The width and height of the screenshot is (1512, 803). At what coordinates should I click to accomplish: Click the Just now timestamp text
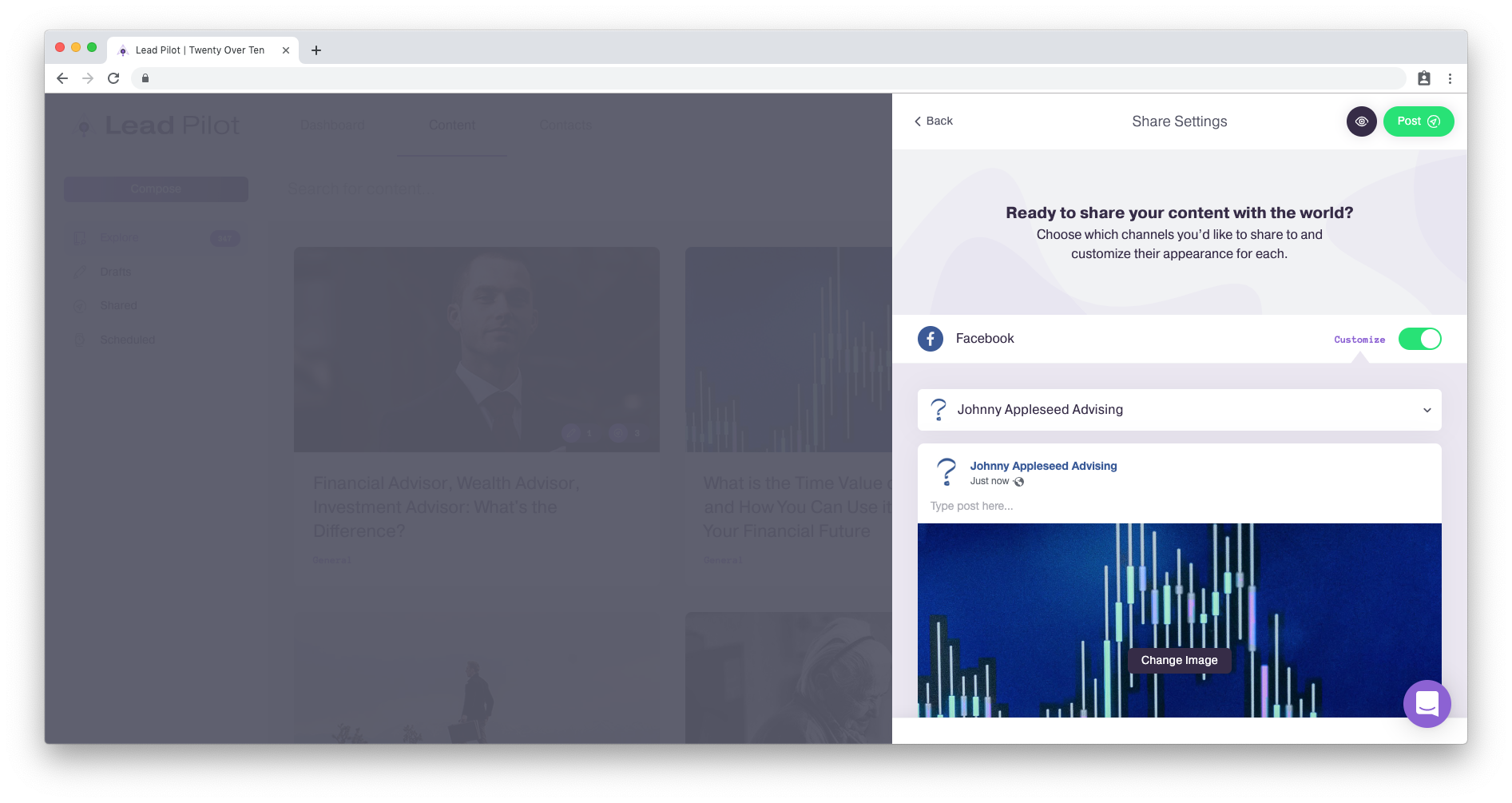(x=990, y=481)
